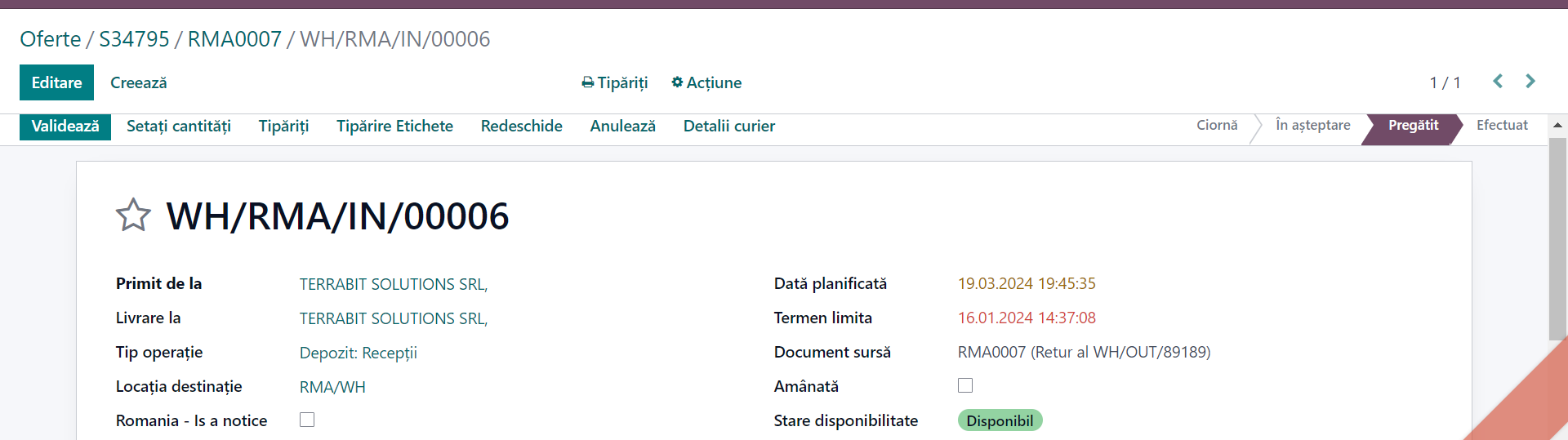Open the Acțiune gear dropdown
Screen dimensions: 1568x440
(x=706, y=82)
